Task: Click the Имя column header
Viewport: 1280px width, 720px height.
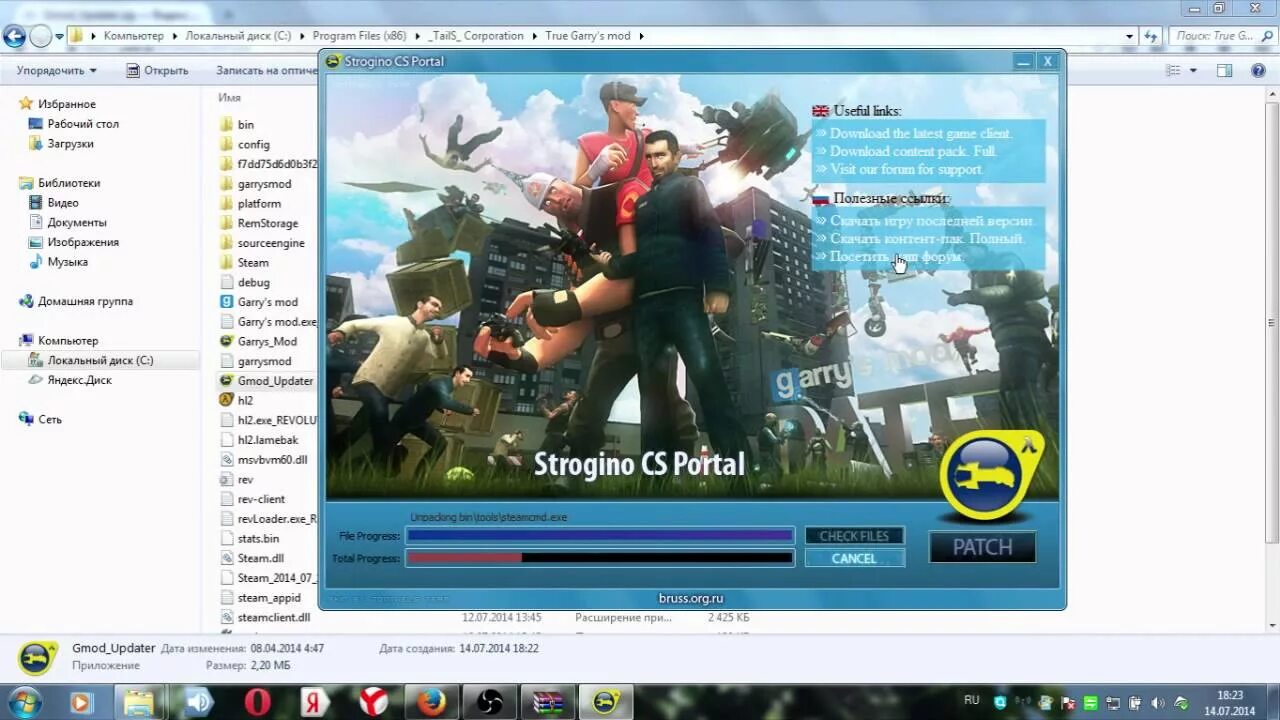Action: coord(230,98)
